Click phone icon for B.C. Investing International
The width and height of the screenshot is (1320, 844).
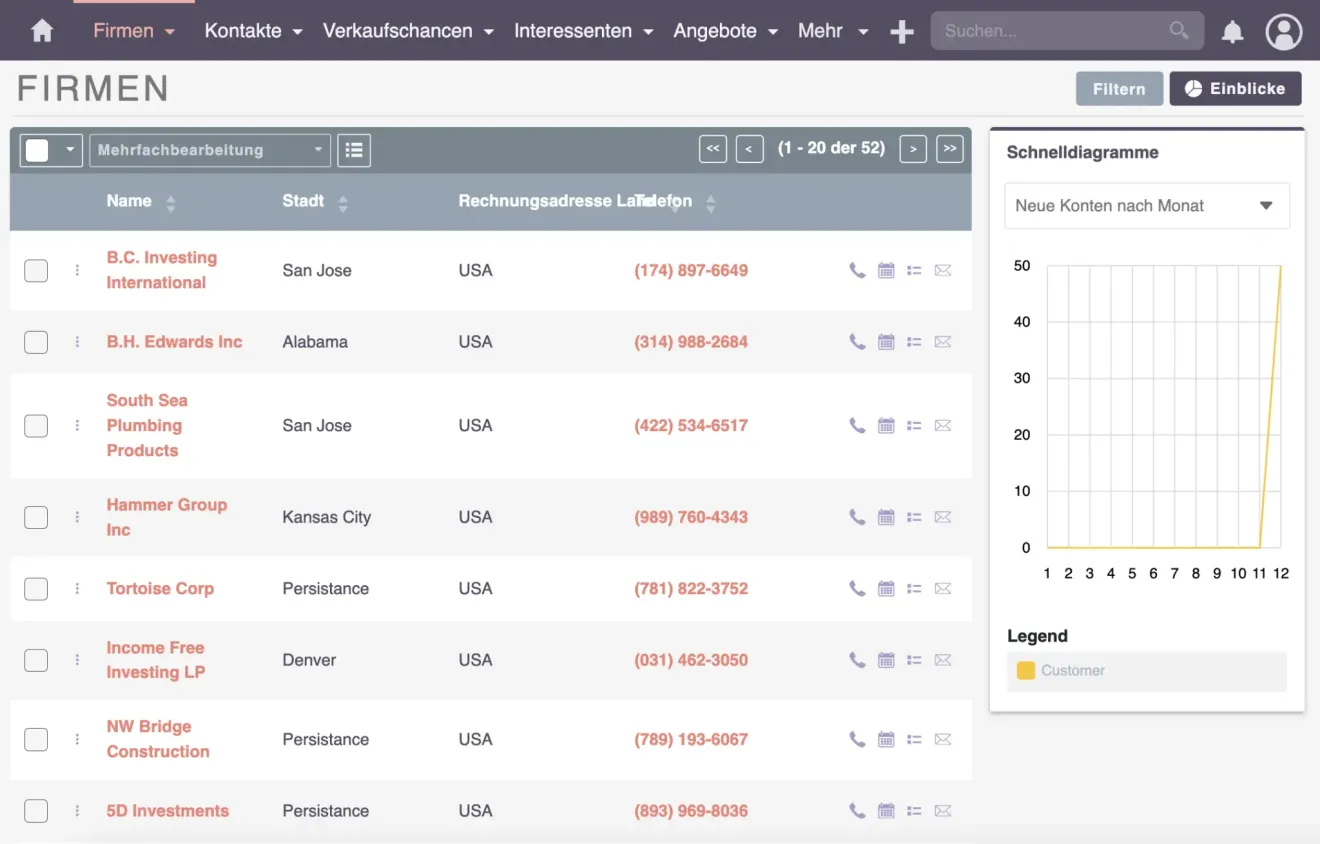pyautogui.click(x=857, y=270)
